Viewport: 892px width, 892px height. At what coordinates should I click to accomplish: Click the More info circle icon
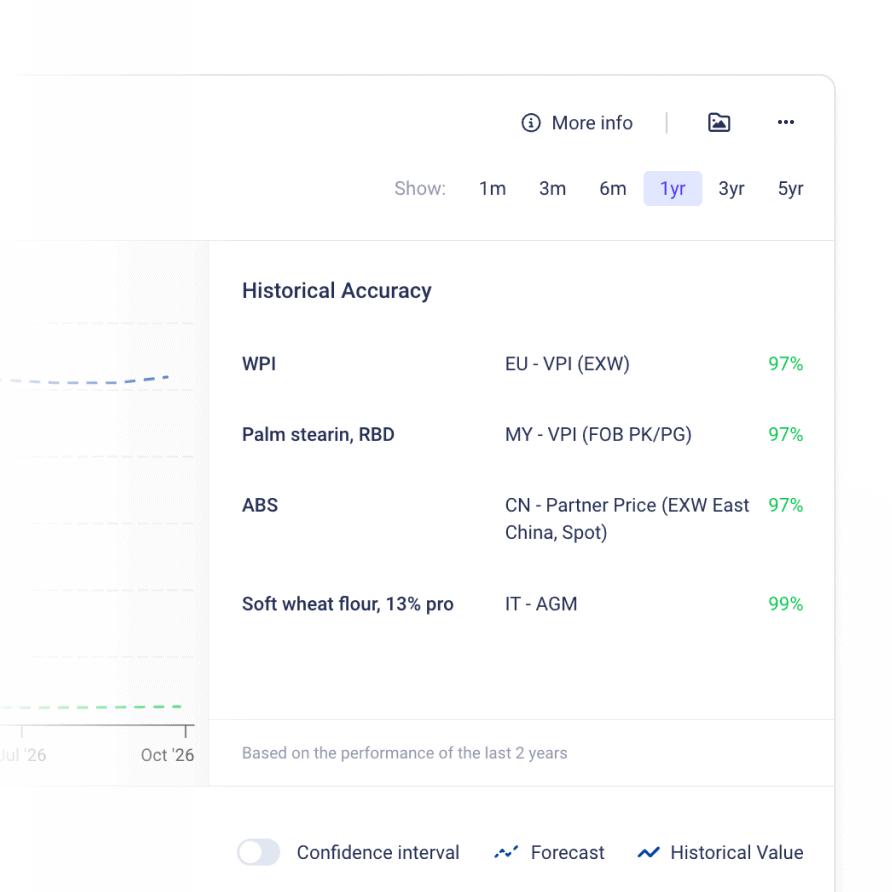(x=530, y=123)
